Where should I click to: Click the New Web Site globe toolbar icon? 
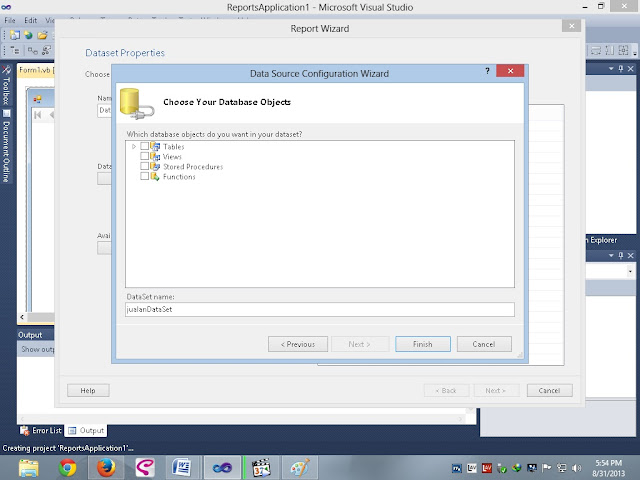point(29,36)
